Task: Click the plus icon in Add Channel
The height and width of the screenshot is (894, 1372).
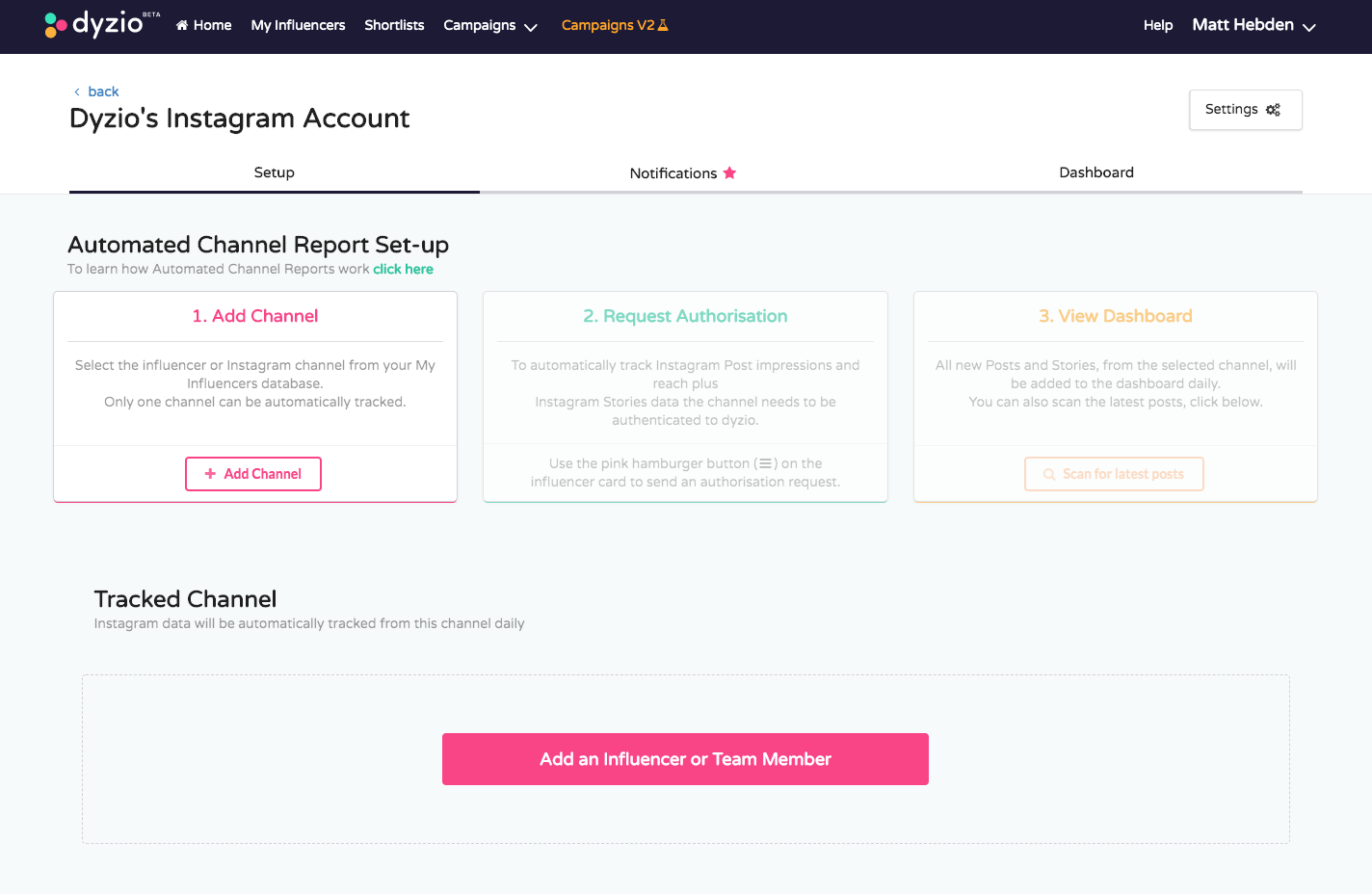Action: point(210,474)
